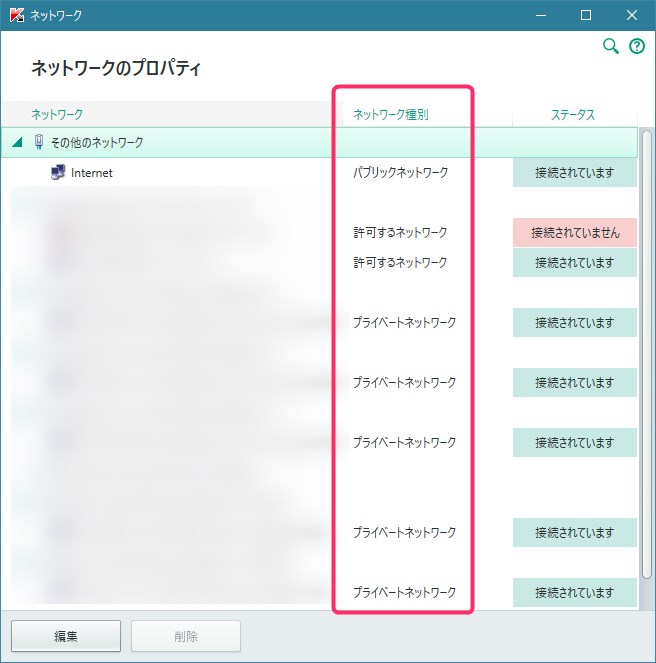
Task: Click the 接続されていません status cell
Action: [575, 233]
